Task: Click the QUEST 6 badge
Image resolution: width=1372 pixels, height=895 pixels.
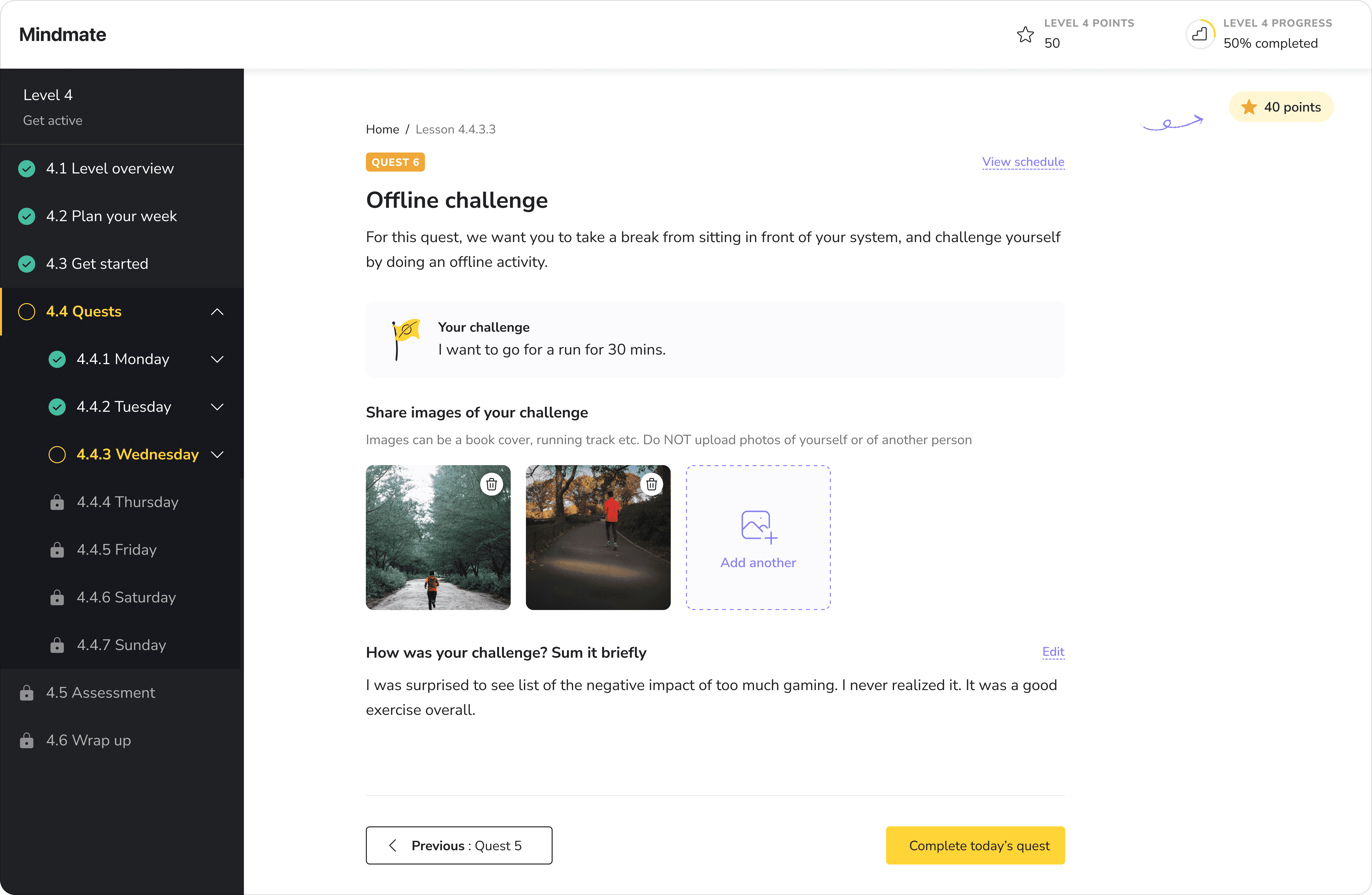Action: tap(395, 162)
